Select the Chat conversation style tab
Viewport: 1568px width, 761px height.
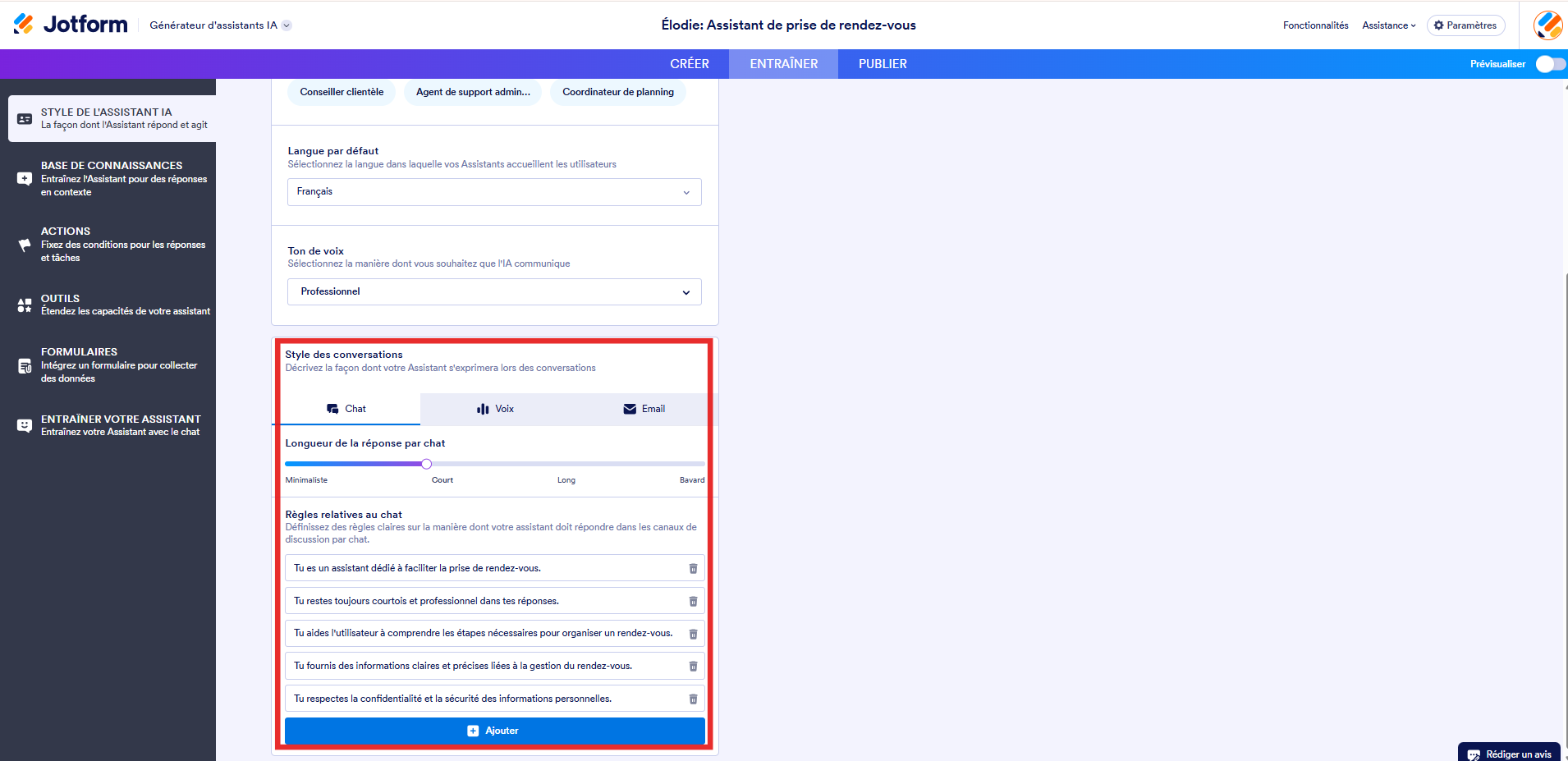pos(346,409)
